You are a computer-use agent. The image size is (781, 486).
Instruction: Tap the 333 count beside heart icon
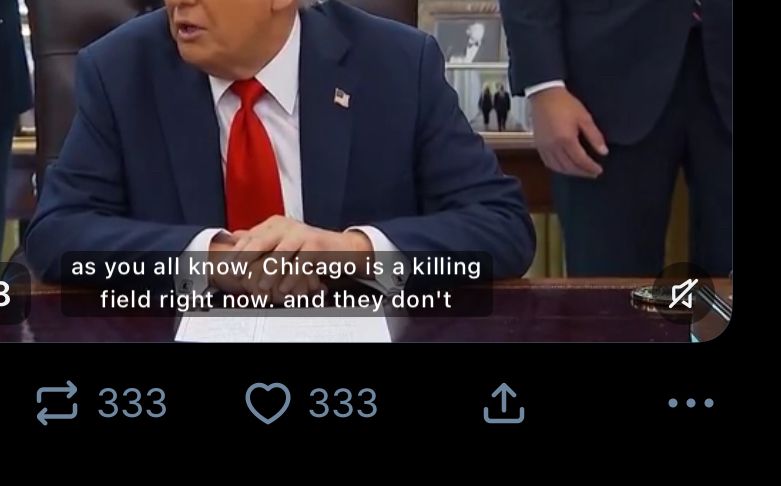point(343,403)
